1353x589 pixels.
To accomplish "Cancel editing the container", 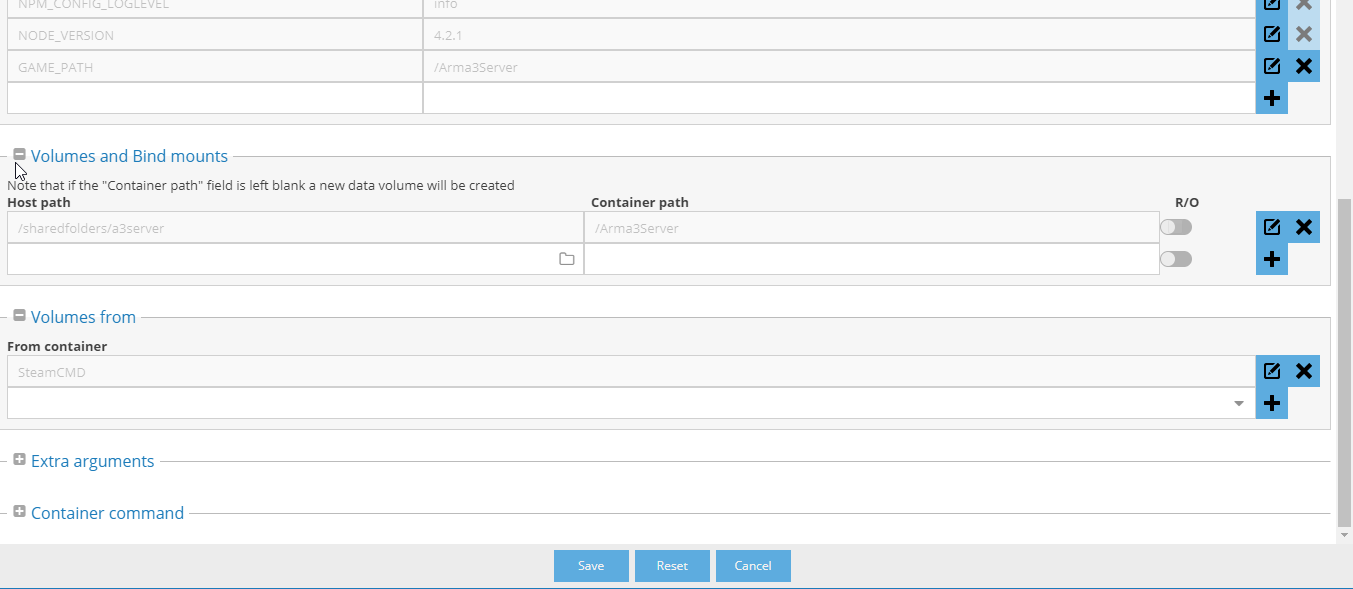I will point(752,565).
